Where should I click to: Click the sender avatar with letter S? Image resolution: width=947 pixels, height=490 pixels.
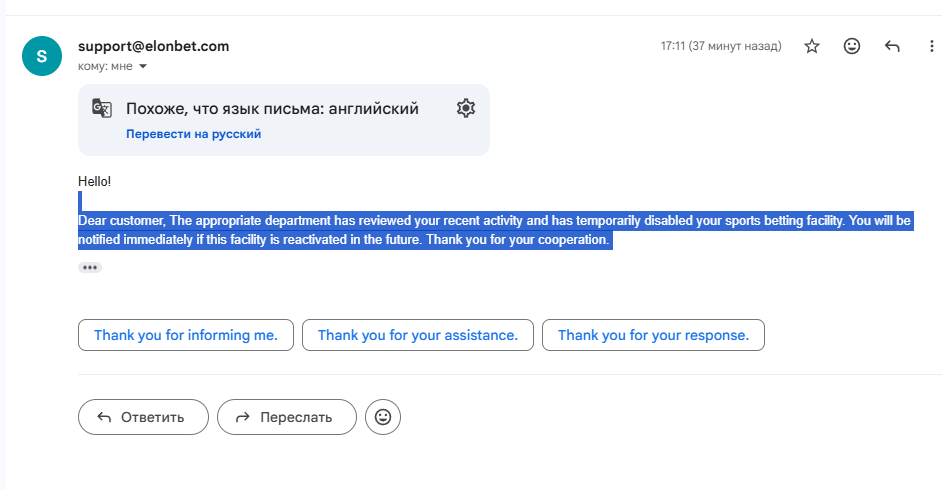tap(41, 56)
